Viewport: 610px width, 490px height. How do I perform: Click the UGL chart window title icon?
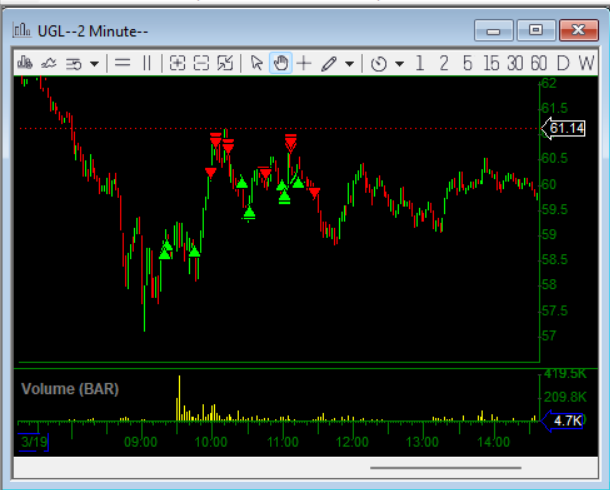pyautogui.click(x=22, y=30)
